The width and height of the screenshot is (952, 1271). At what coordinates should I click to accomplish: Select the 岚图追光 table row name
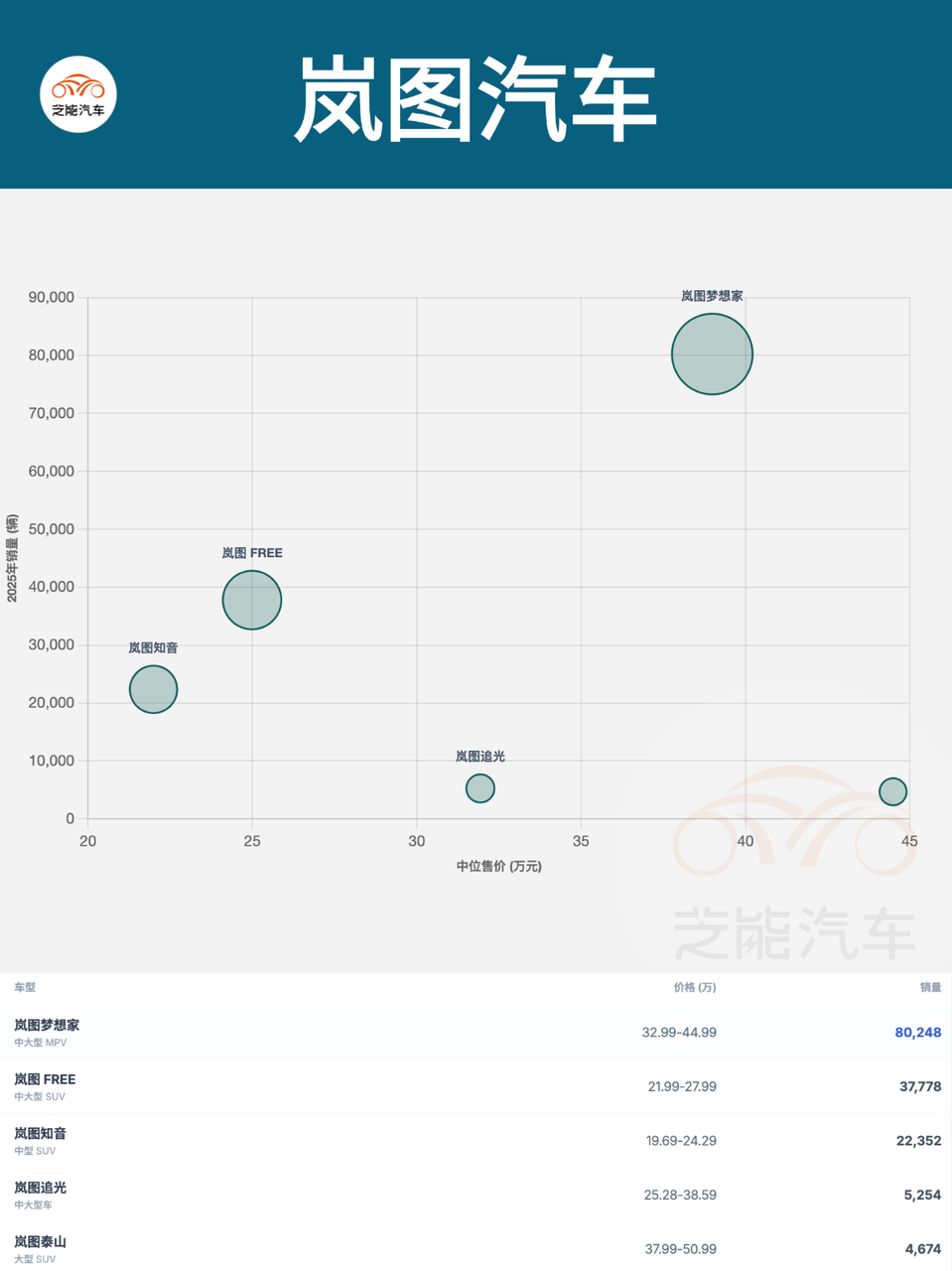tap(41, 1188)
